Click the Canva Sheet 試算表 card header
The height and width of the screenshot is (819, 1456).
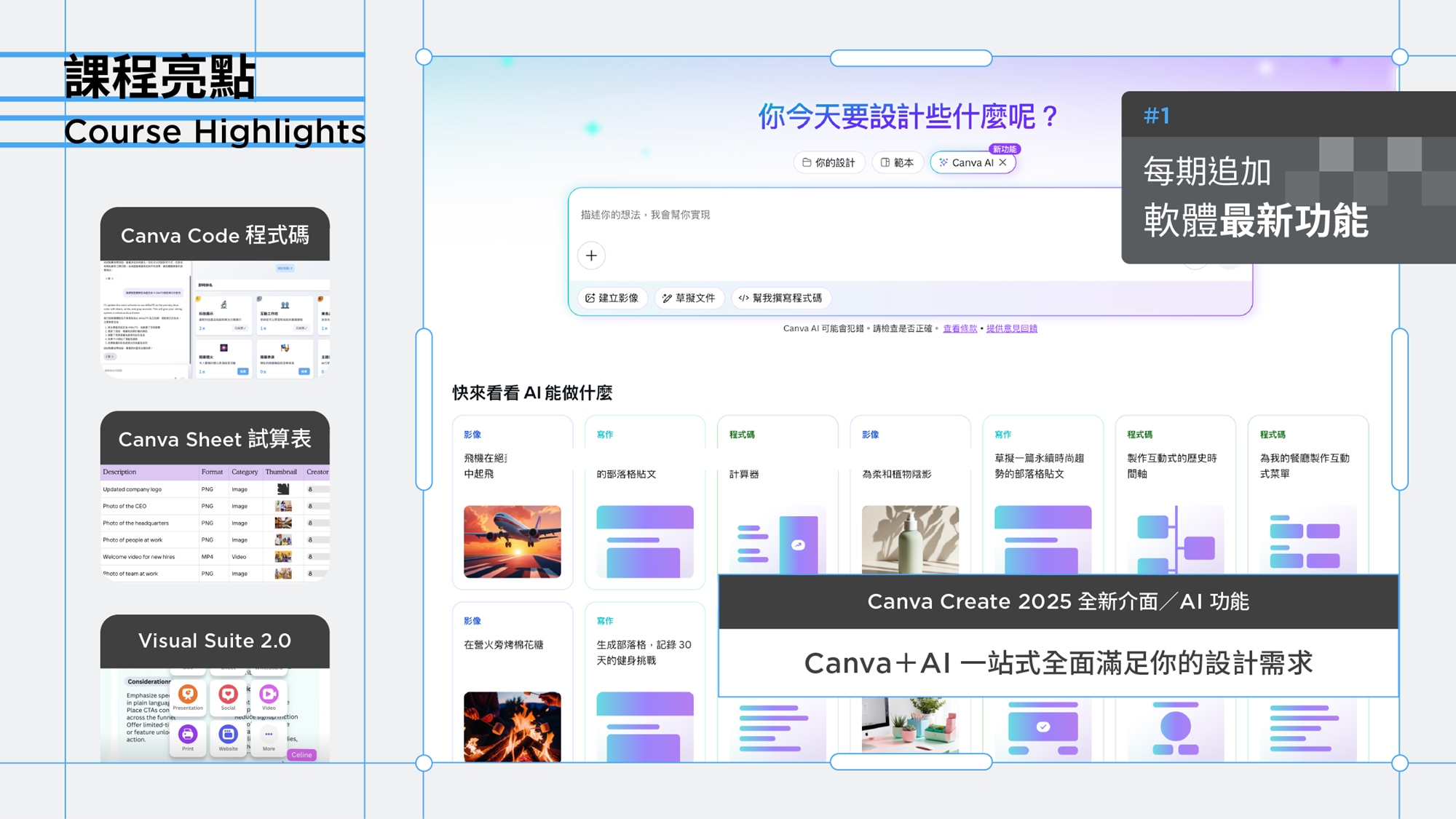(215, 439)
